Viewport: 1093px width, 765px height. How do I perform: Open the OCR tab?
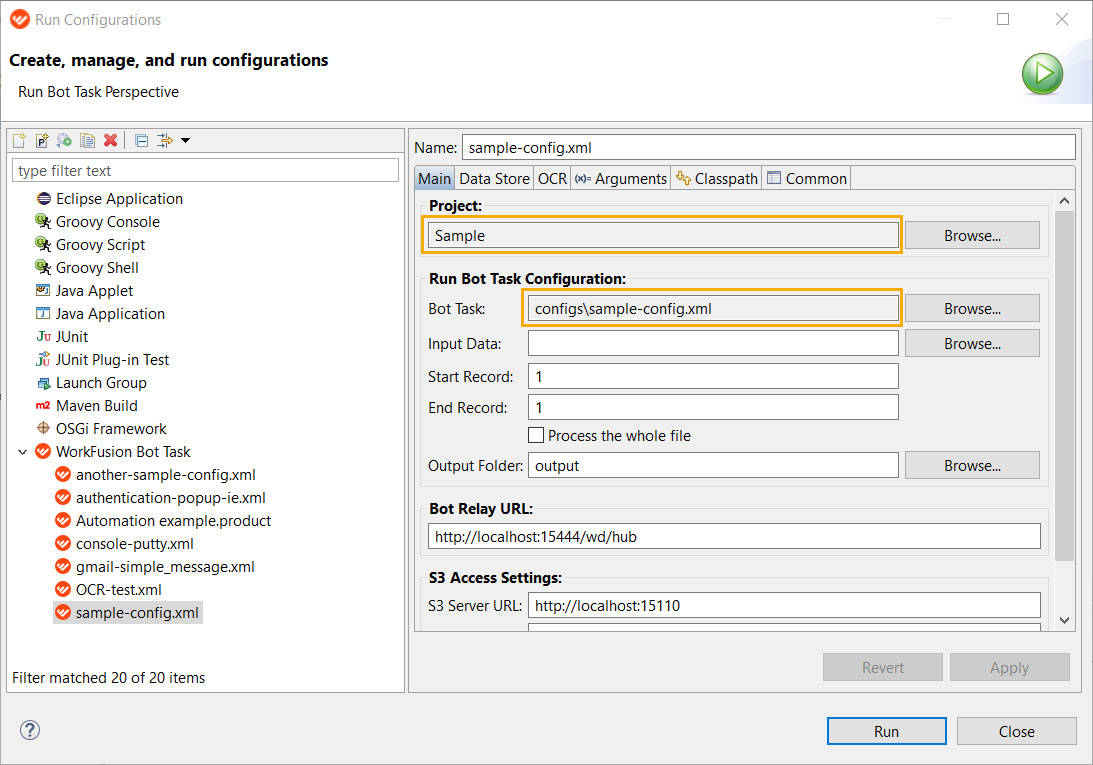click(552, 179)
